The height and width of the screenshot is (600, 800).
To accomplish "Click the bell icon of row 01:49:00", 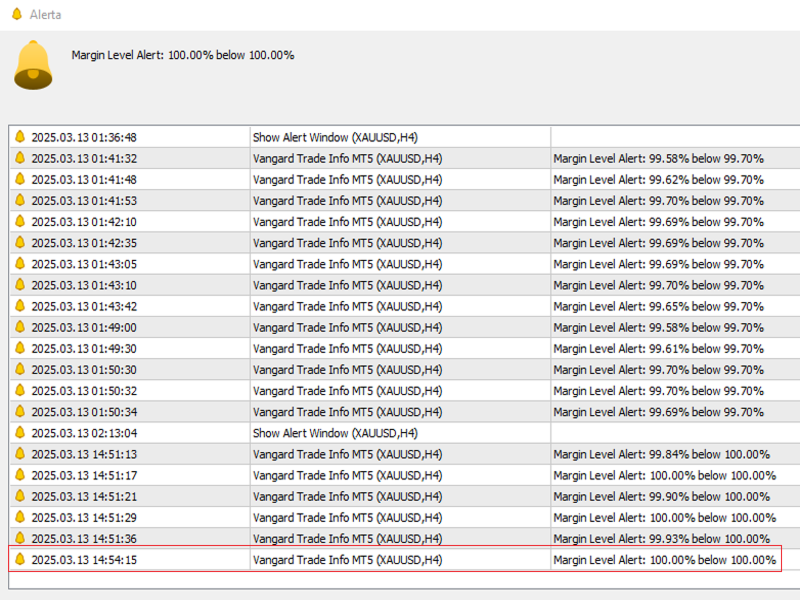I will 20,327.
